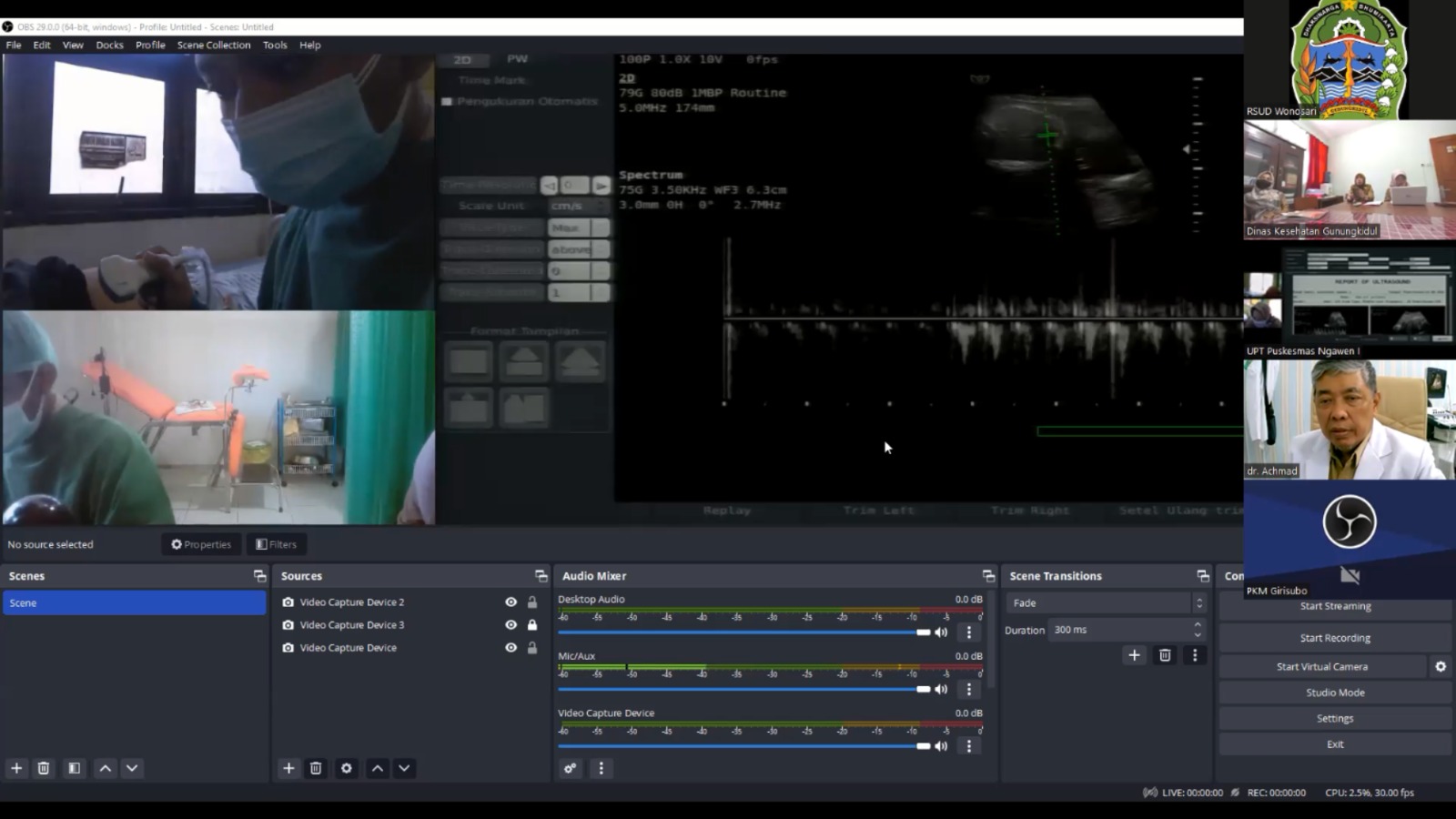This screenshot has width=1456, height=819.
Task: Toggle lock on Video Capture Device source
Action: pos(532,648)
